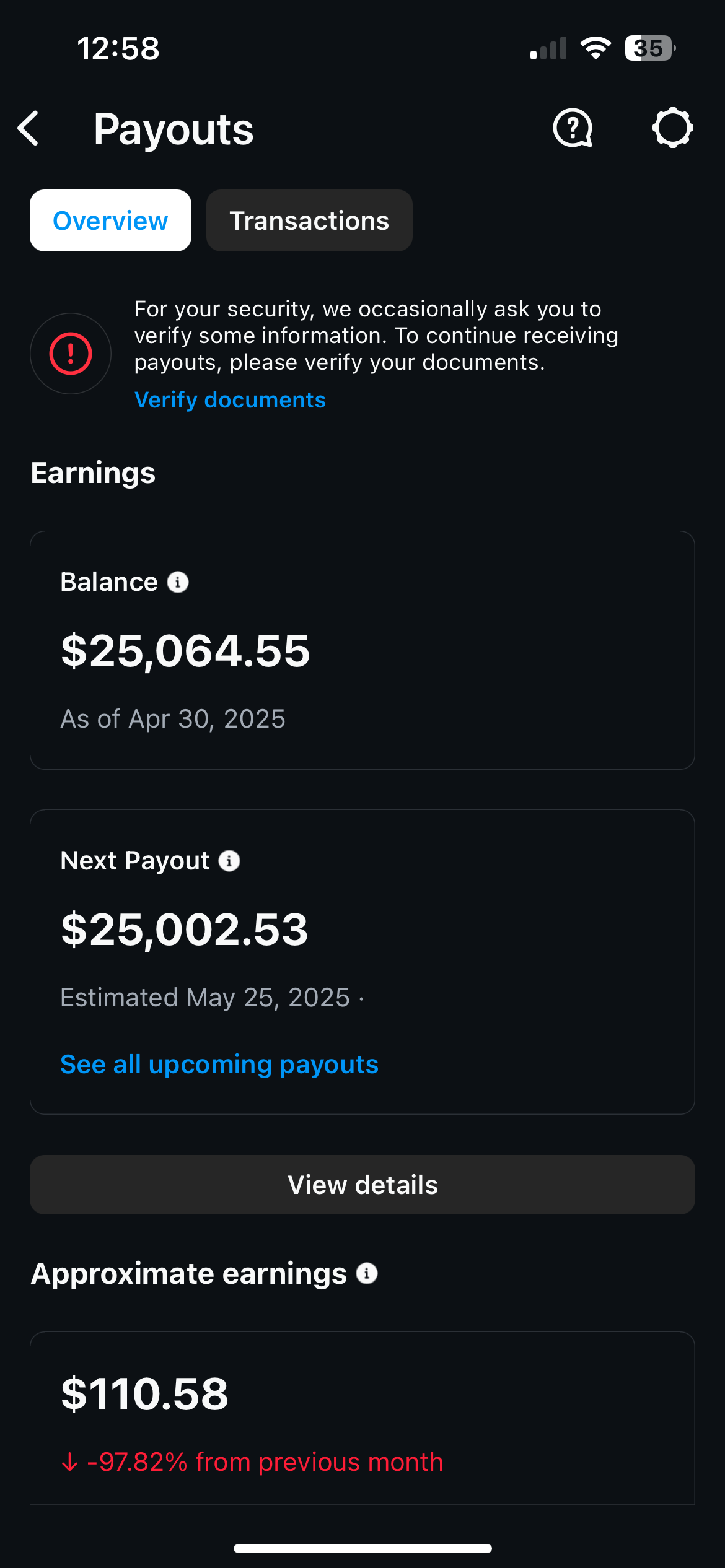Screen dimensions: 725x1568
Task: Tap info icon beside Next Payout
Action: pos(229,861)
